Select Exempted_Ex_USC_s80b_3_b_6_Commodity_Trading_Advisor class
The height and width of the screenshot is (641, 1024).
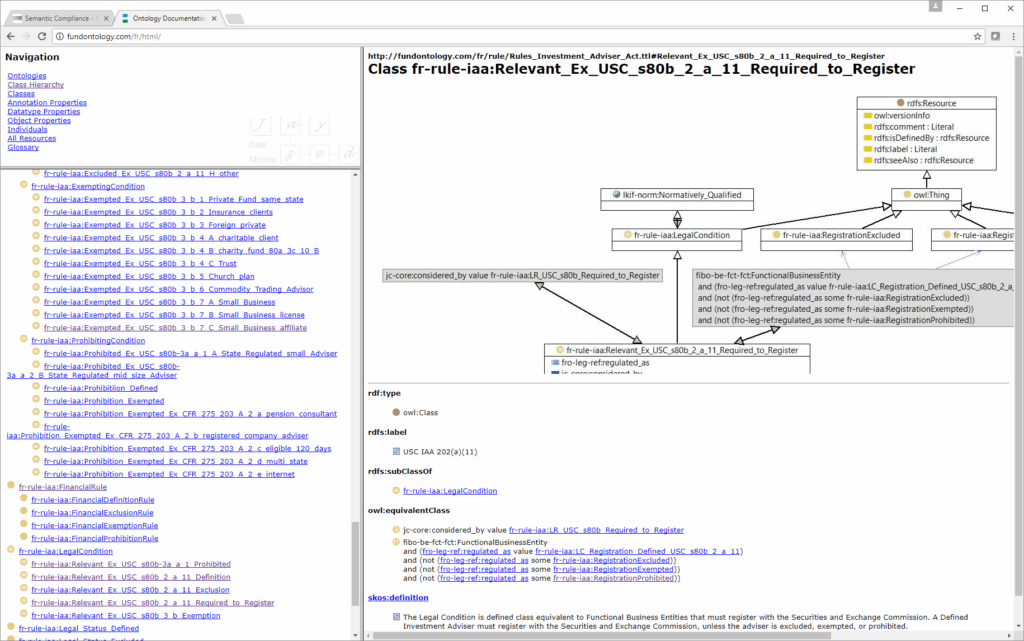179,289
